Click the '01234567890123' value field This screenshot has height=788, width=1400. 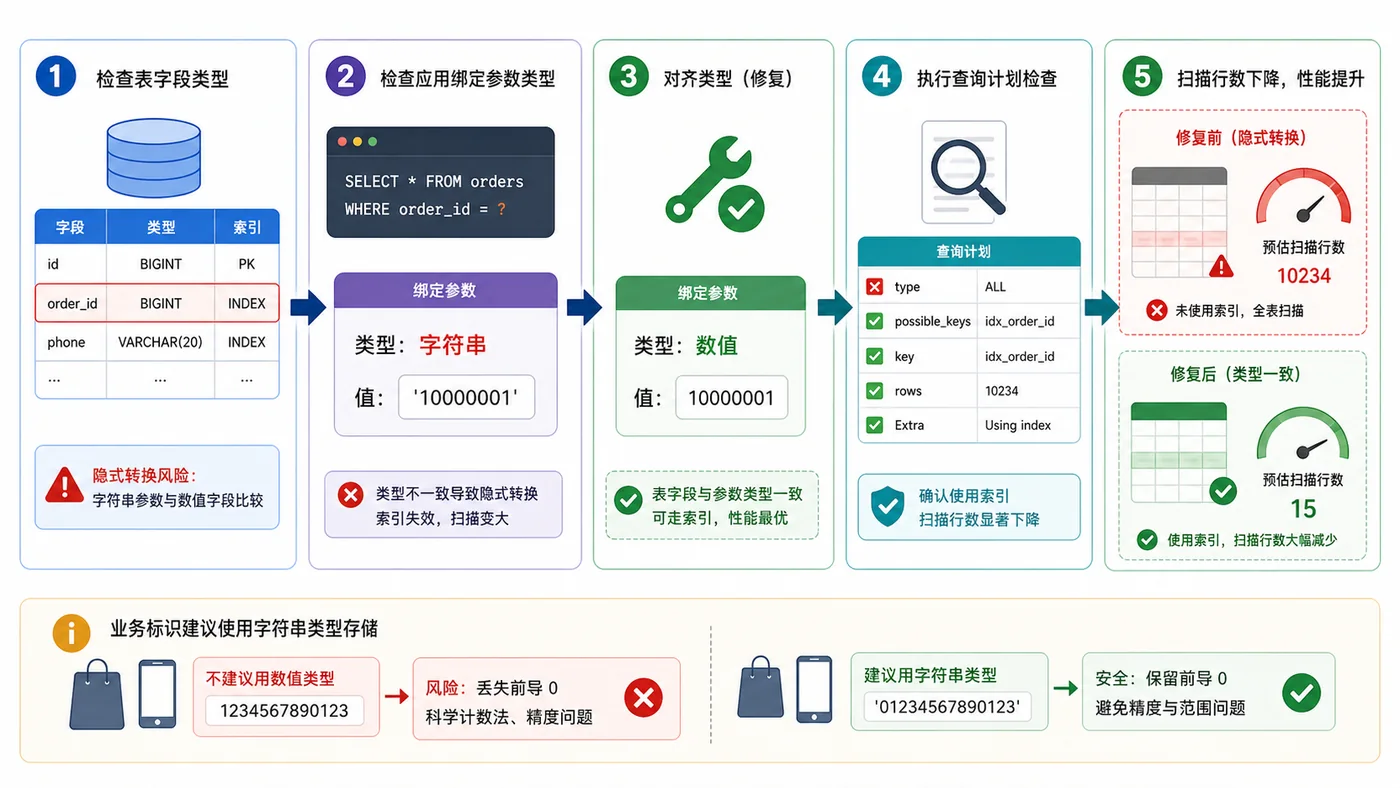947,707
